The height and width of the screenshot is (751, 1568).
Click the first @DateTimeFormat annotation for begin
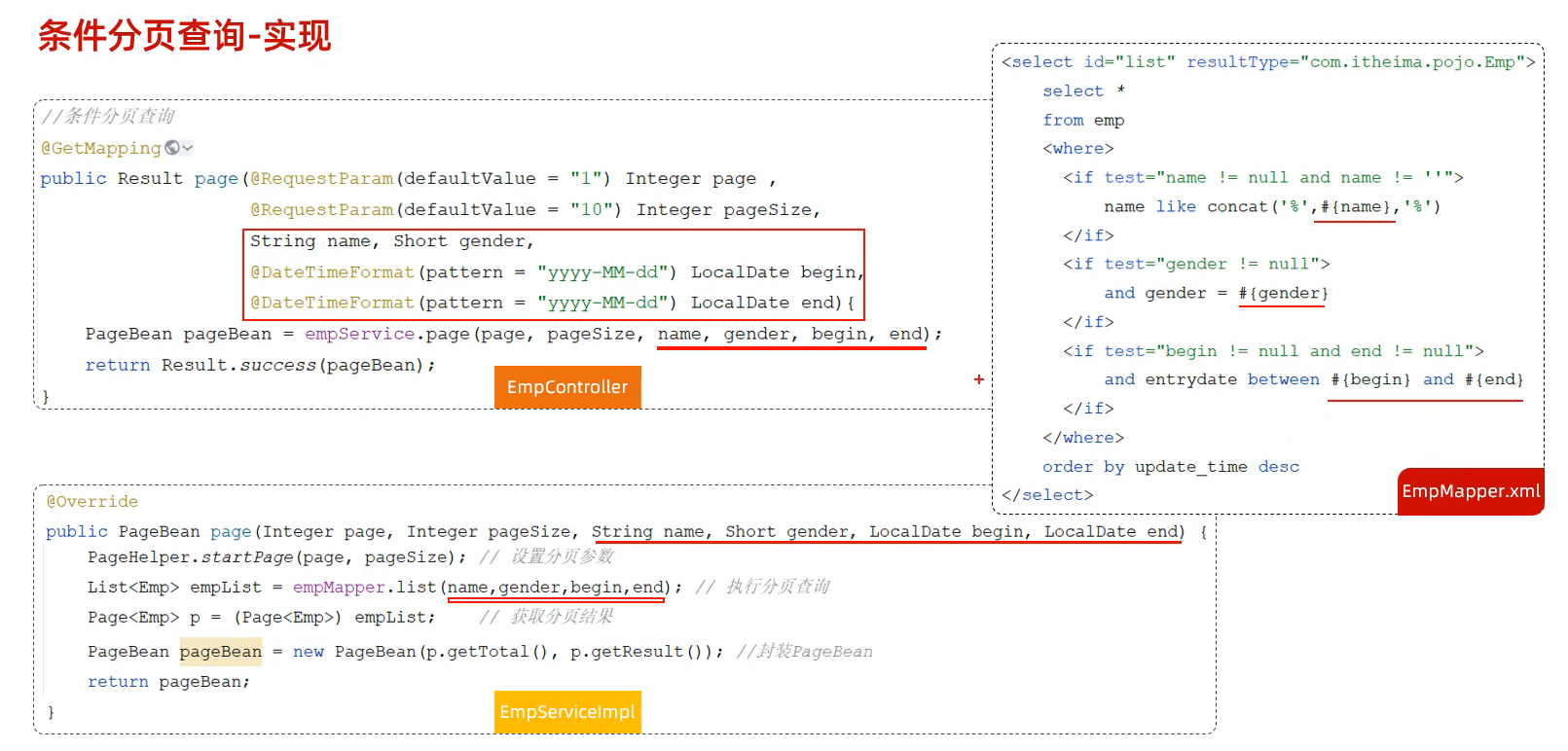pyautogui.click(x=332, y=272)
